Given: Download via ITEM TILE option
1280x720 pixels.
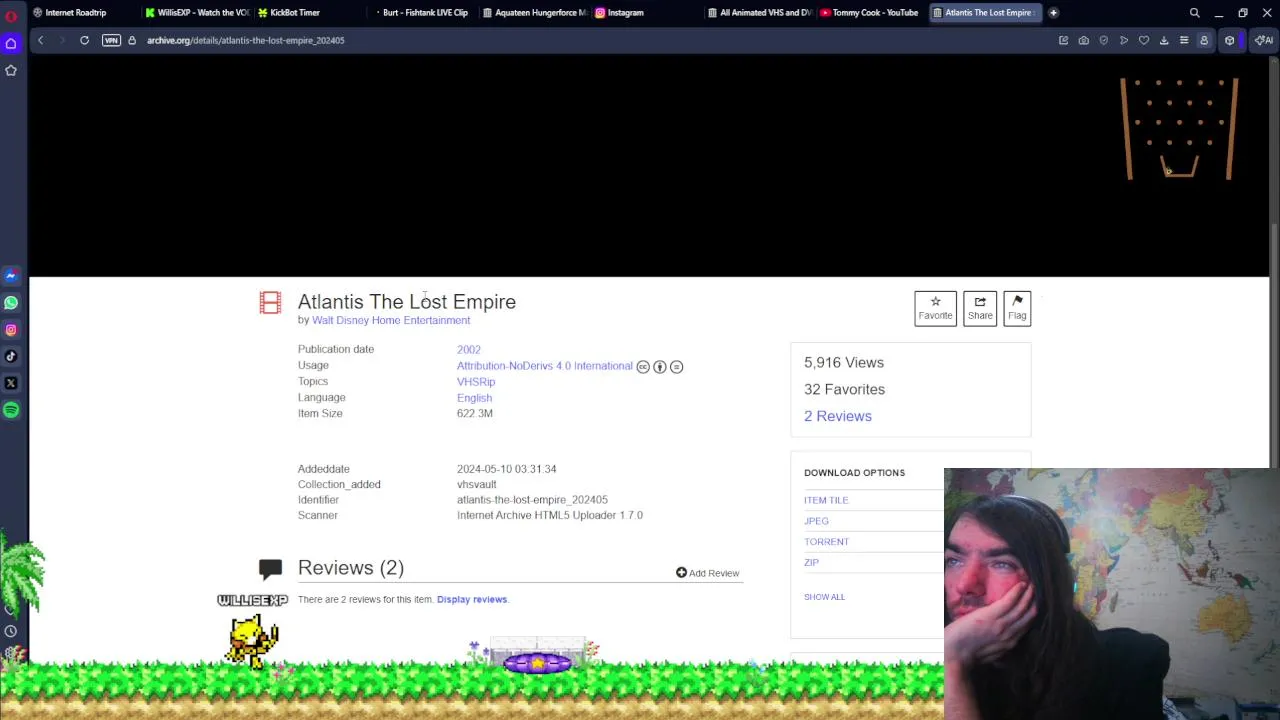Looking at the screenshot, I should pos(826,500).
